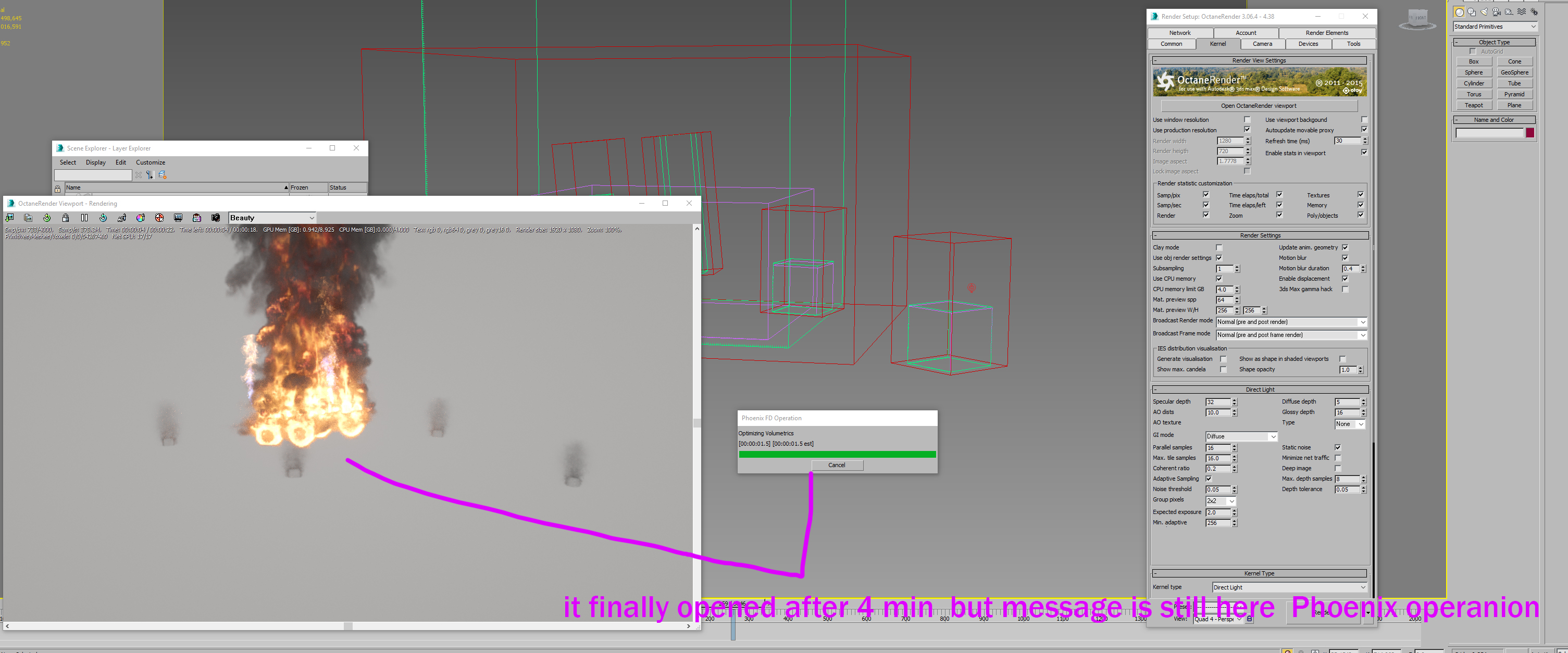Click the camera snapshot icon in viewport toolbar
The height and width of the screenshot is (653, 1568).
(215, 217)
